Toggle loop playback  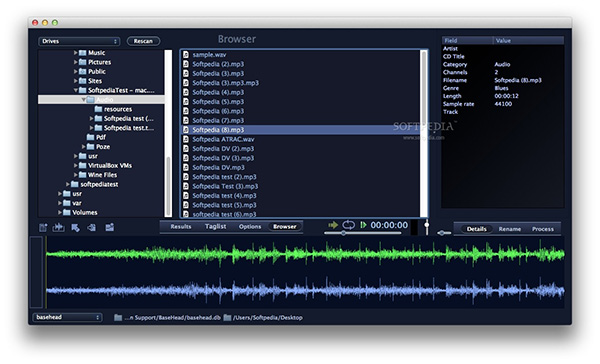tap(349, 225)
